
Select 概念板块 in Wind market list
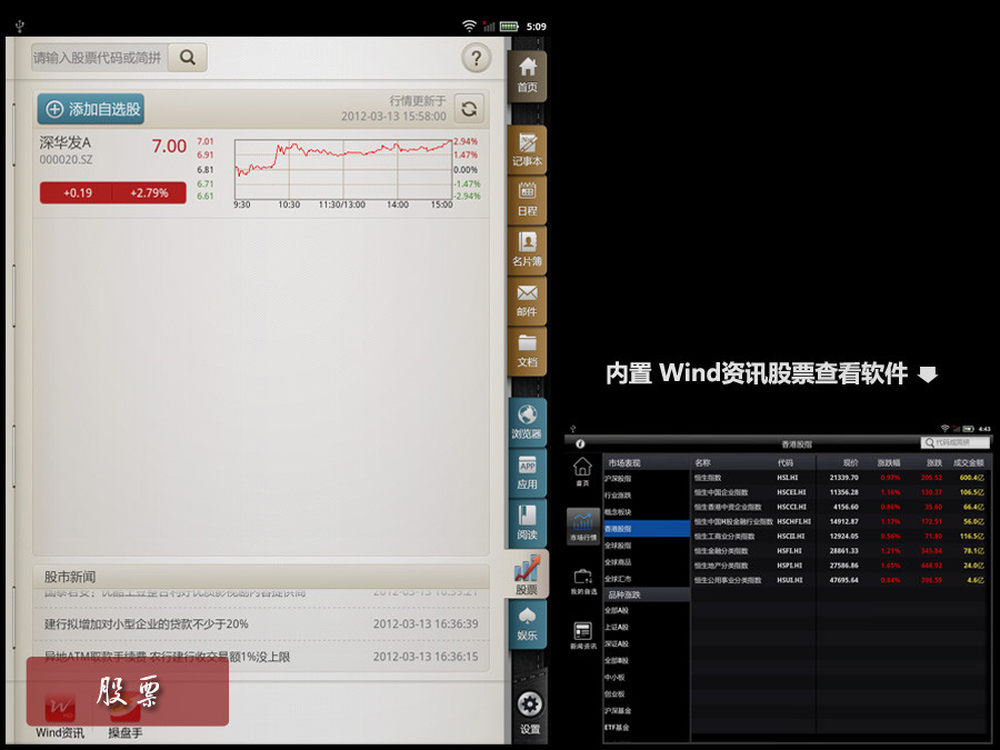(617, 511)
